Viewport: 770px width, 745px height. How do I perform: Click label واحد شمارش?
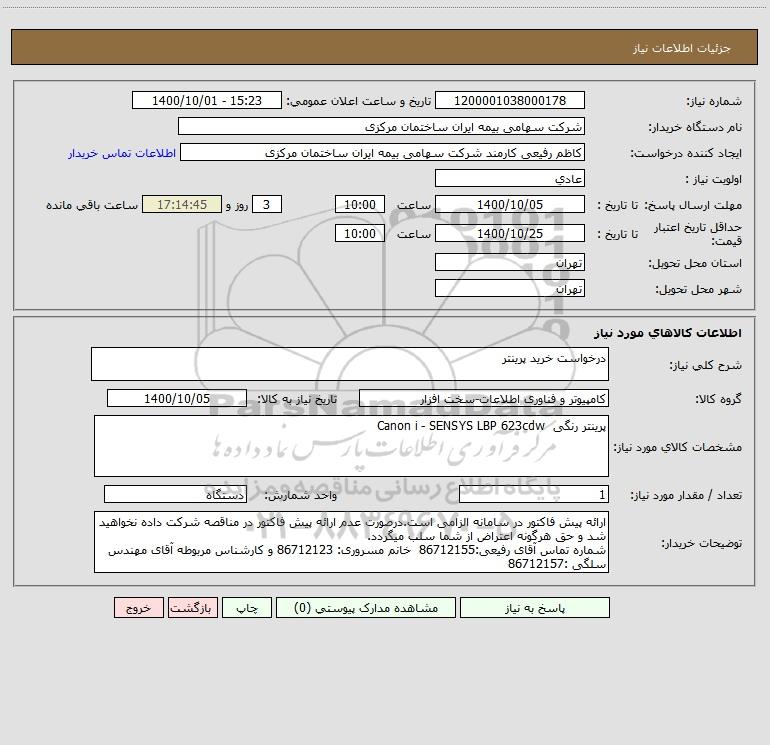301,496
